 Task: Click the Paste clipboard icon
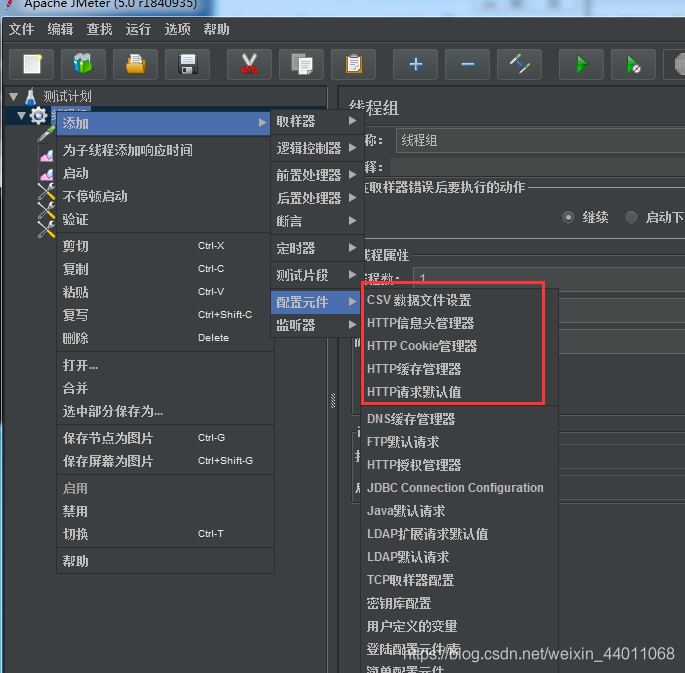[353, 64]
